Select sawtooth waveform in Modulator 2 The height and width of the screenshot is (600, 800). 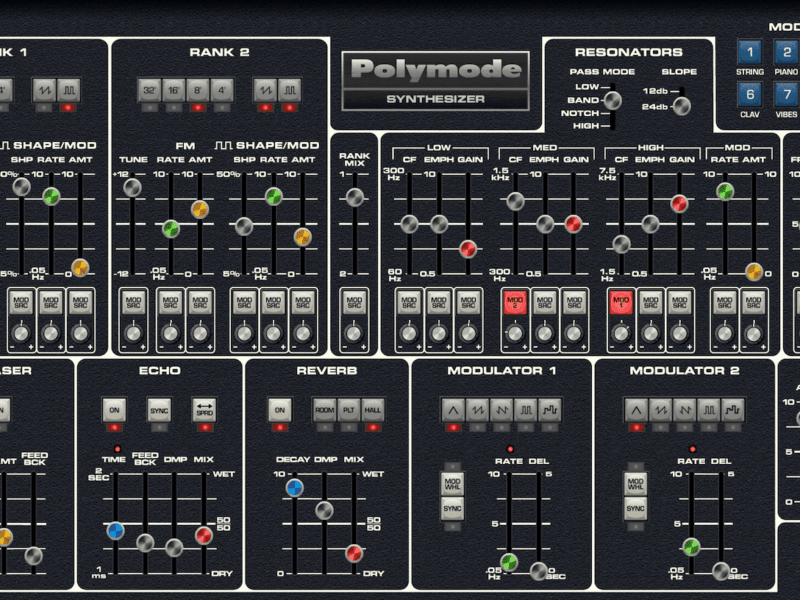(660, 410)
